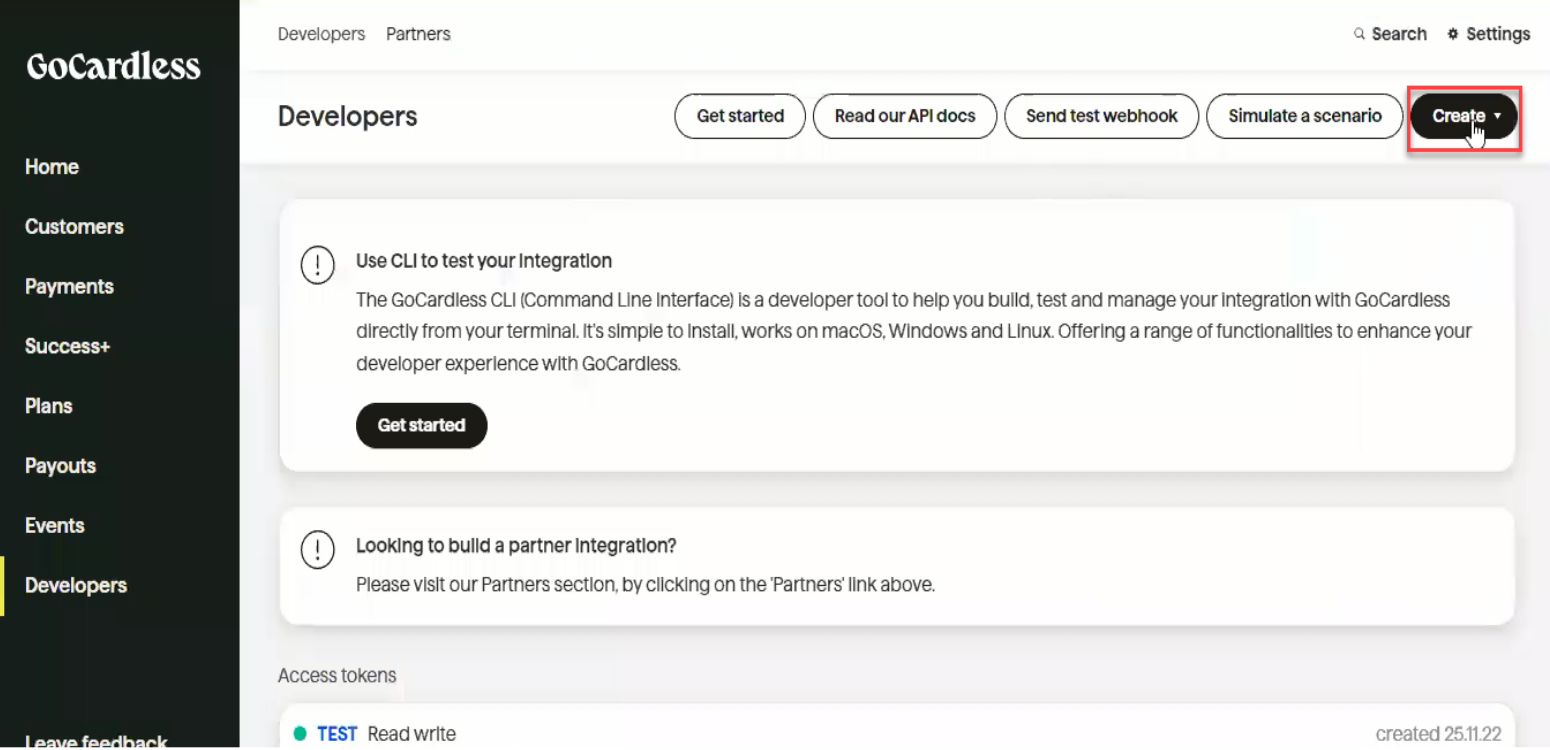1550x750 pixels.
Task: Click the outlined Get started header button
Action: click(x=740, y=116)
